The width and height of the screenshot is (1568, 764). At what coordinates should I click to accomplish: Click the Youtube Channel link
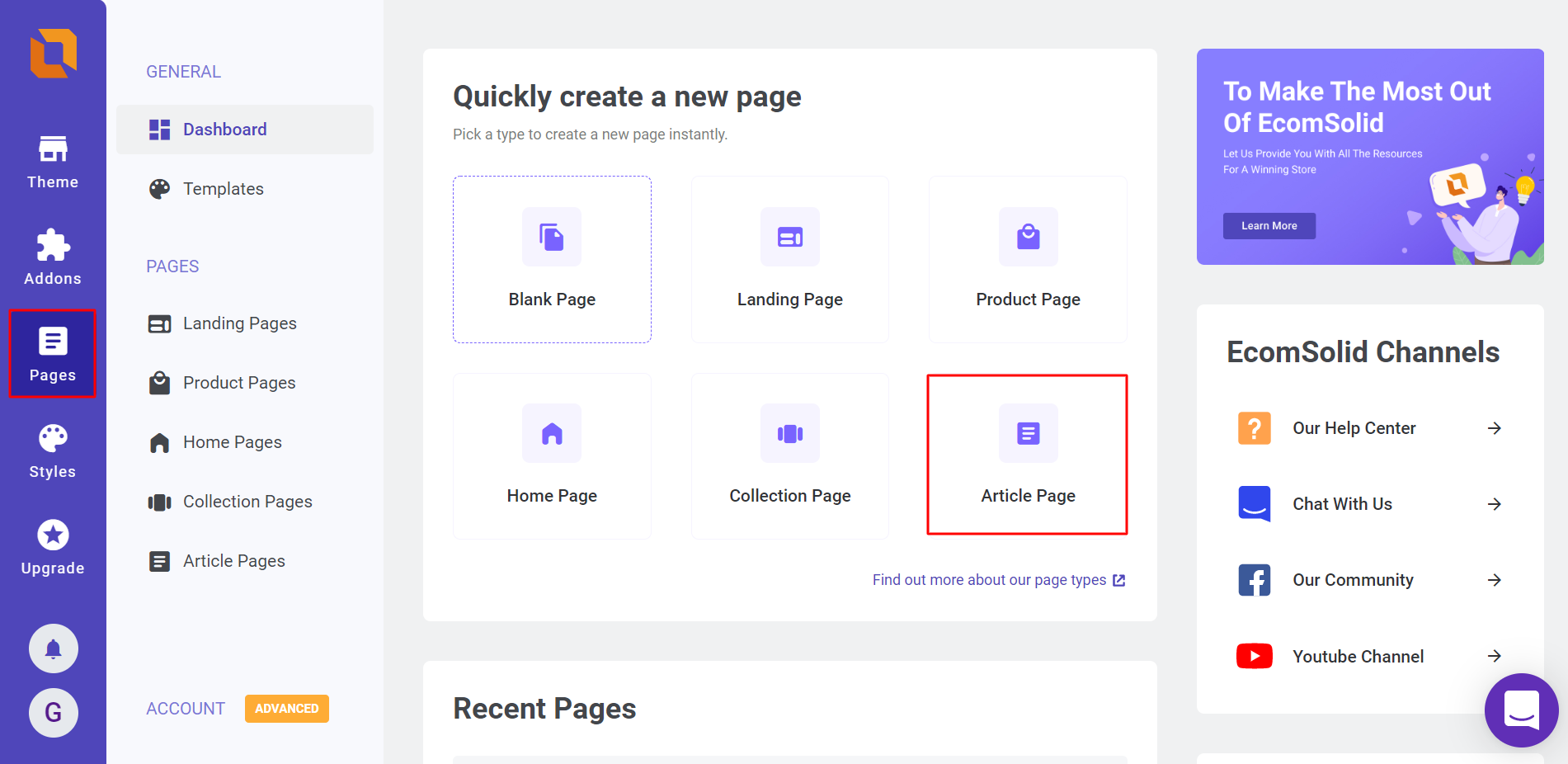click(1358, 657)
